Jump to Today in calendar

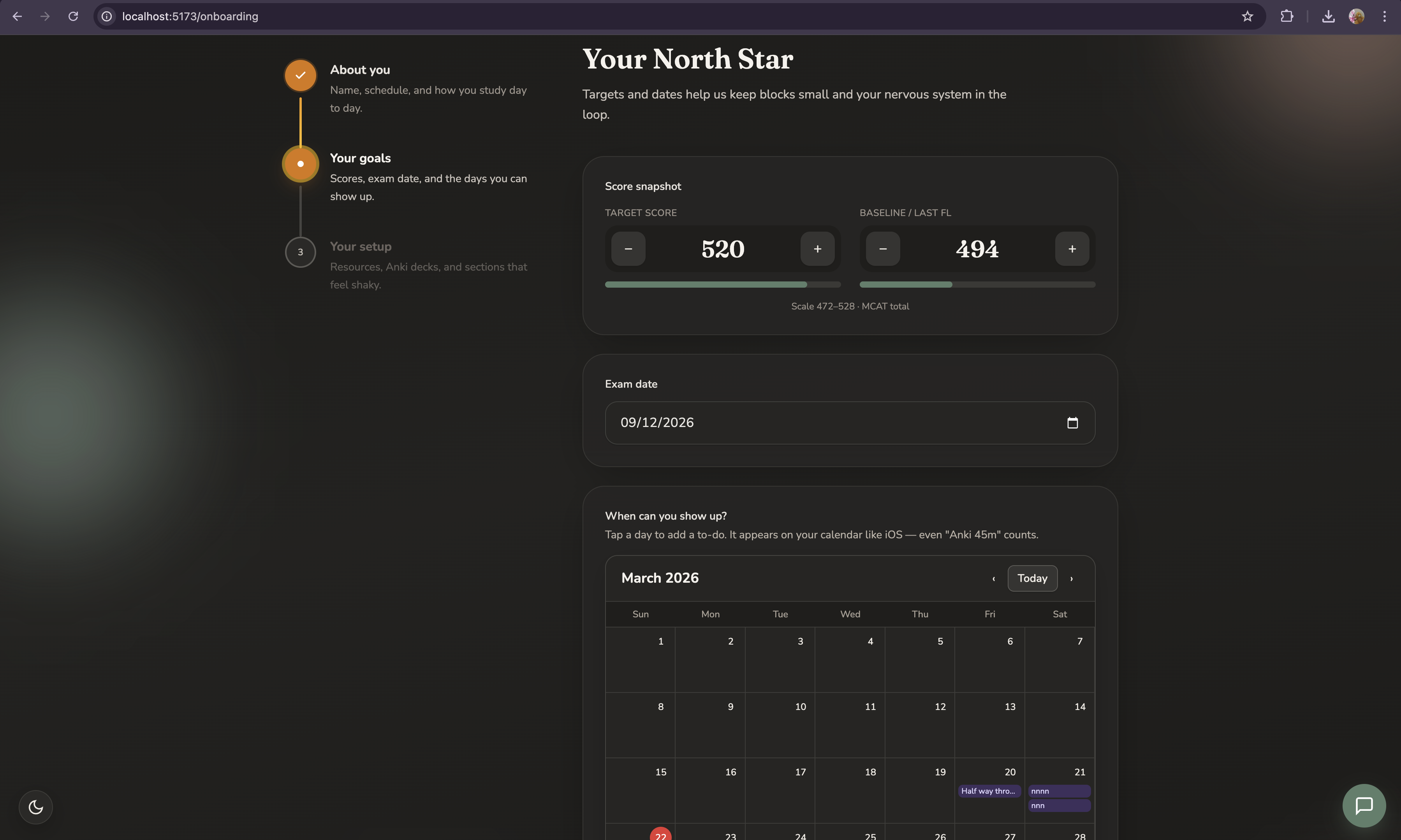point(1032,578)
